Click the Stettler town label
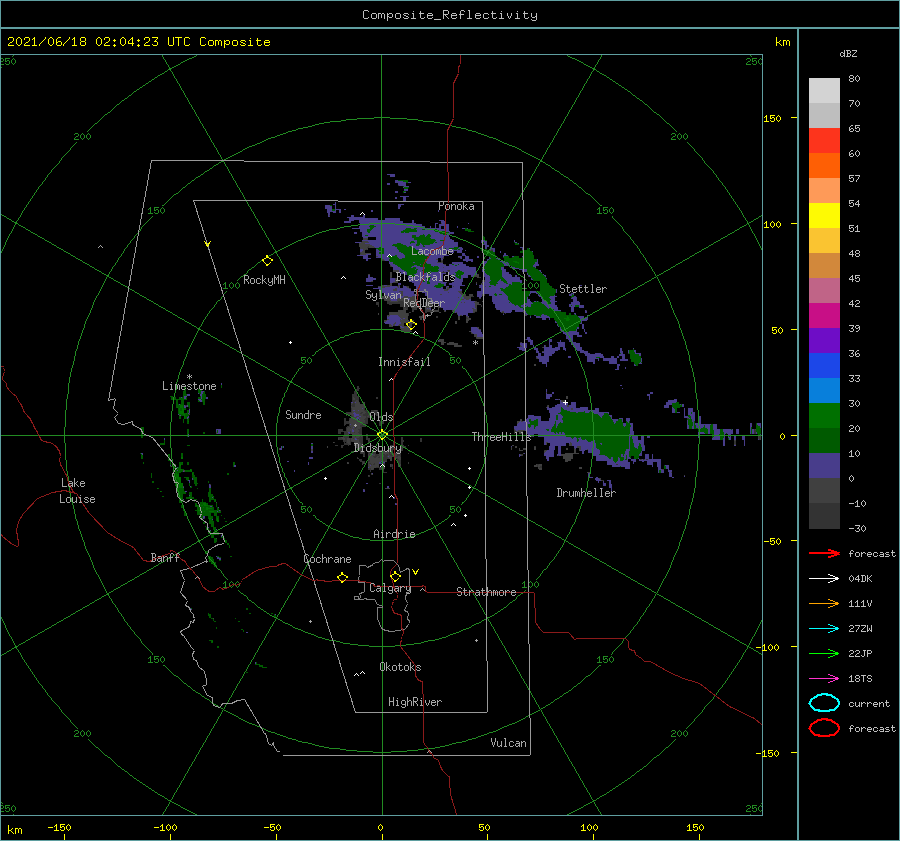This screenshot has height=841, width=900. click(583, 289)
